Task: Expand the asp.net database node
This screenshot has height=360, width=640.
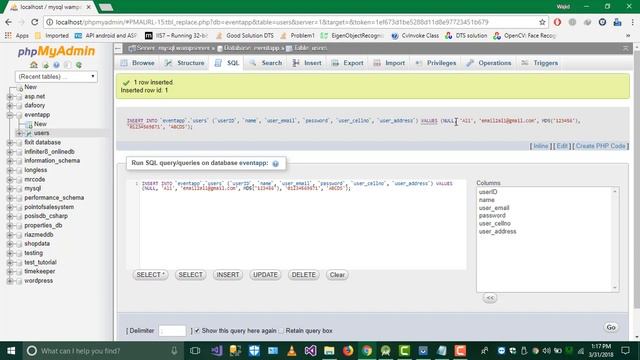Action: (10, 97)
